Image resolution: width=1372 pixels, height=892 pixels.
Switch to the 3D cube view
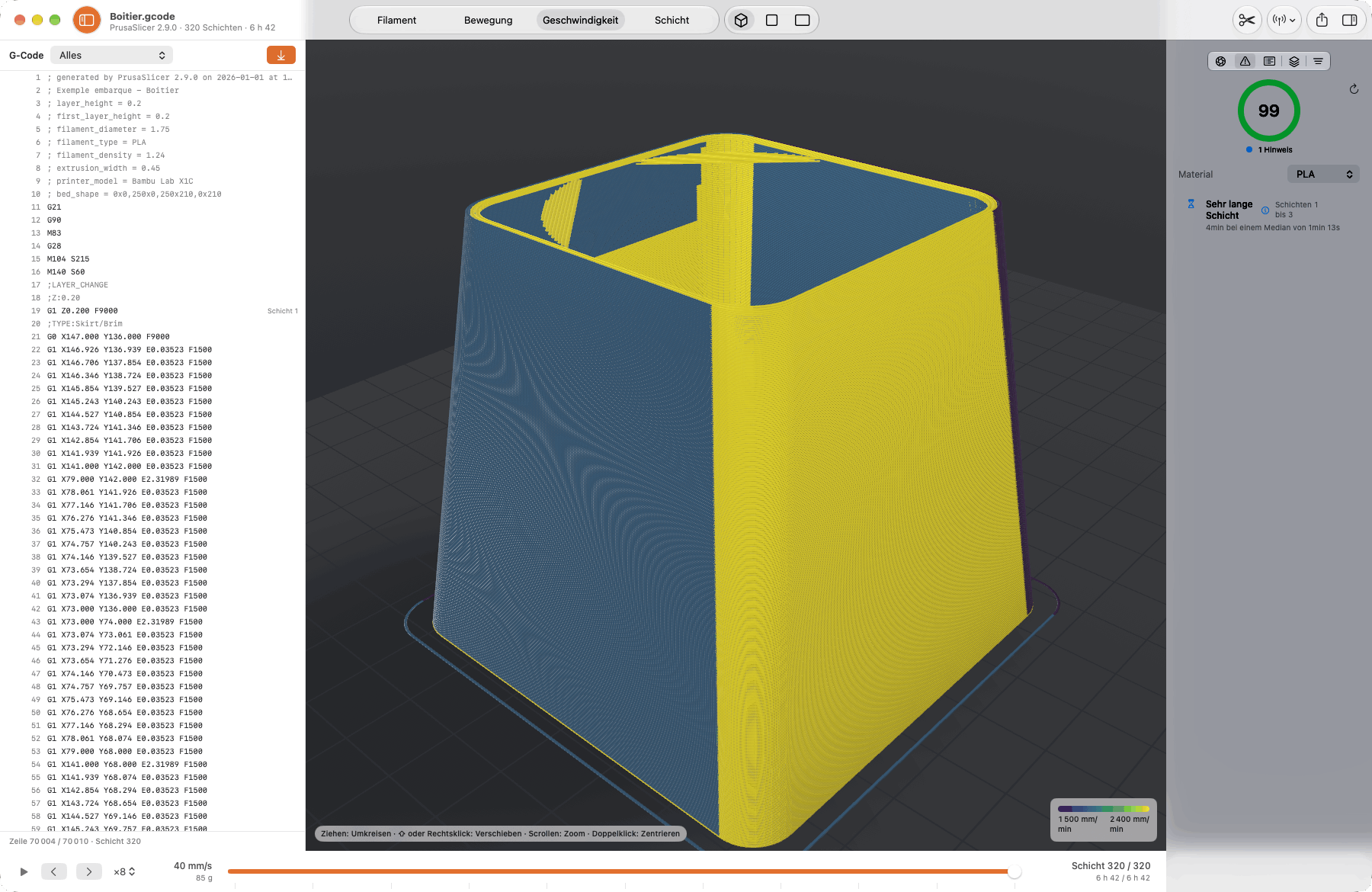(x=741, y=21)
